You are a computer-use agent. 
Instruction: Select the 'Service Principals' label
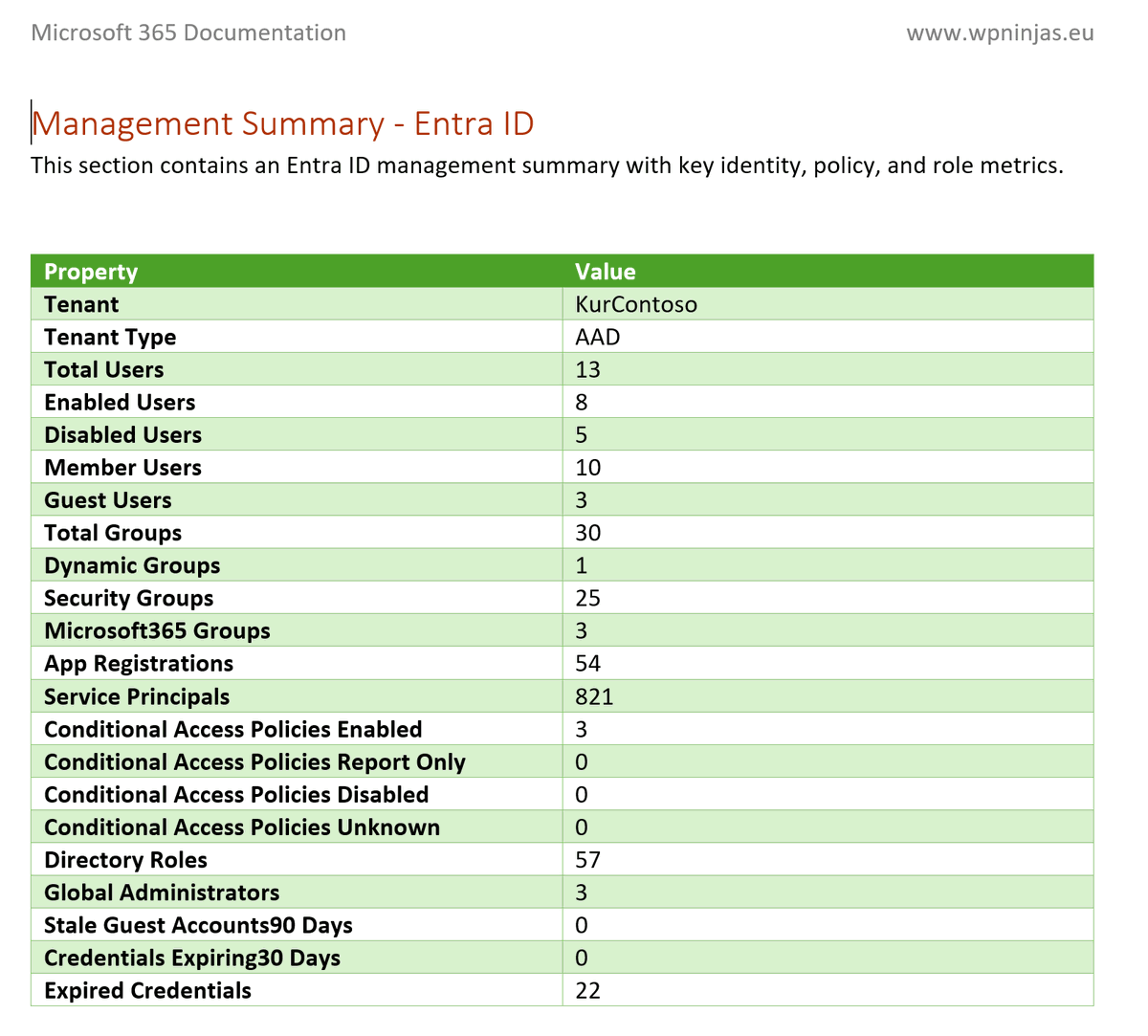point(137,696)
